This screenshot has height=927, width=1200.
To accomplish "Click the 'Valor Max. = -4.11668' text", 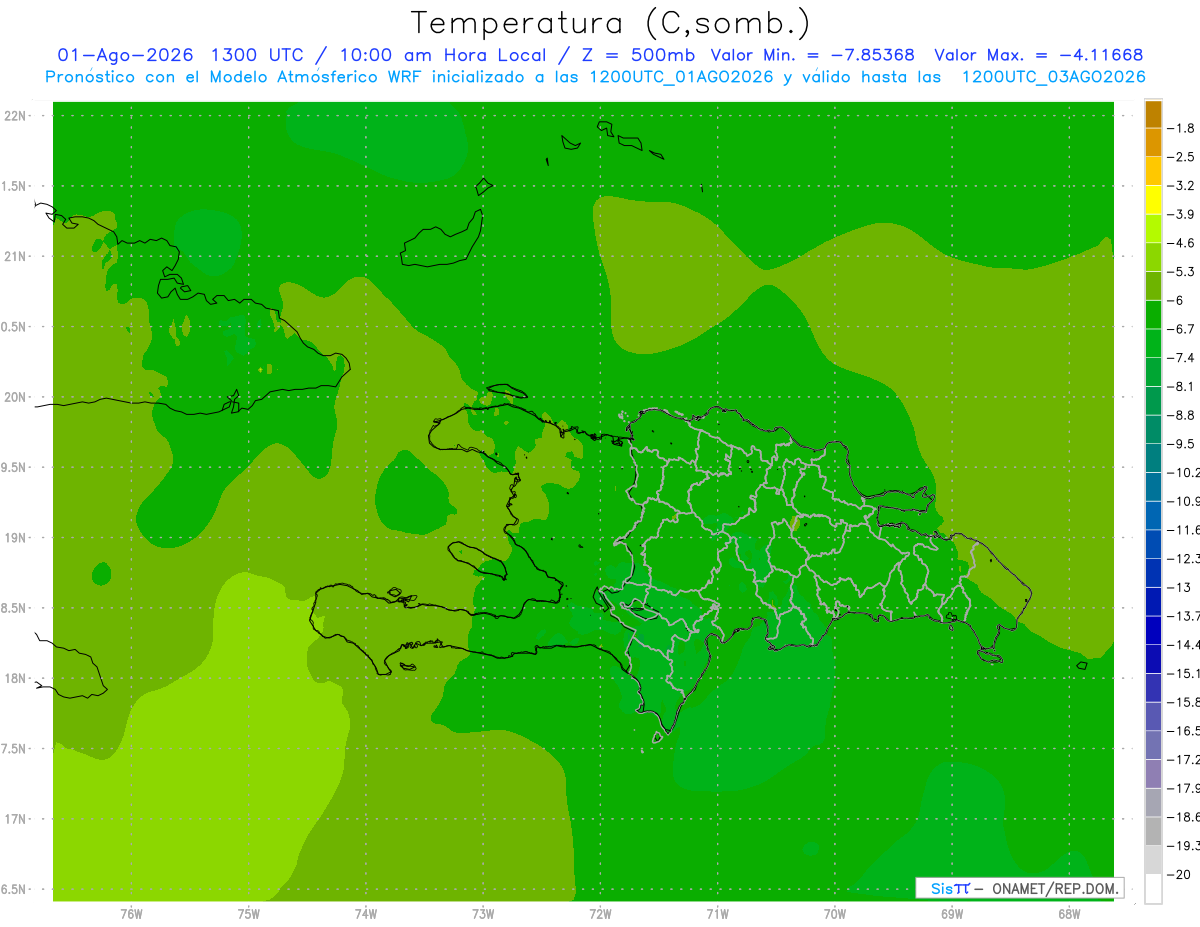I will coord(1038,55).
